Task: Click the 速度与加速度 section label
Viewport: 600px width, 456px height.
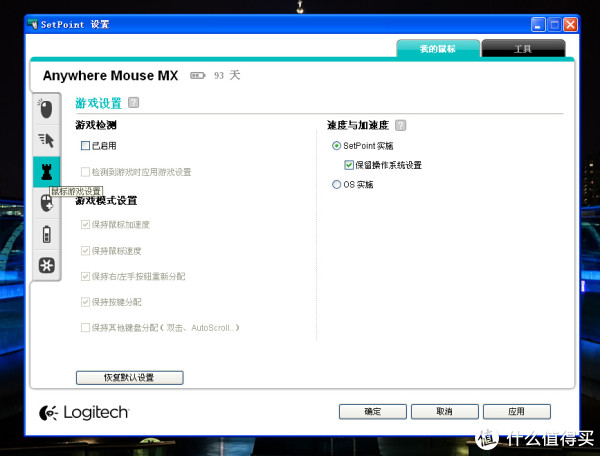Action: 358,125
